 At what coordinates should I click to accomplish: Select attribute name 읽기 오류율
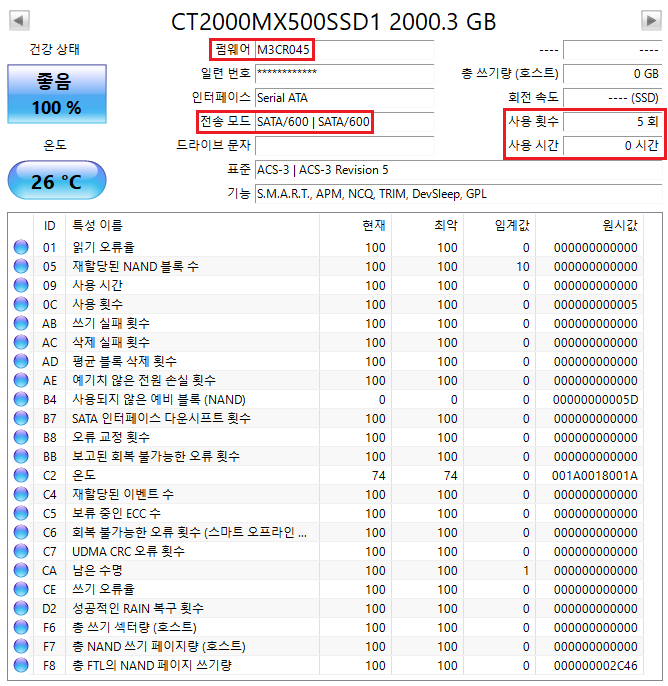pos(104,248)
